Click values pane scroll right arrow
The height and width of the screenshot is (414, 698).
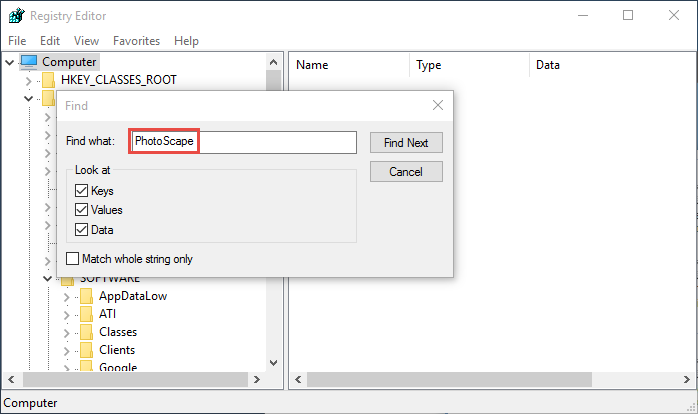pyautogui.click(x=687, y=380)
